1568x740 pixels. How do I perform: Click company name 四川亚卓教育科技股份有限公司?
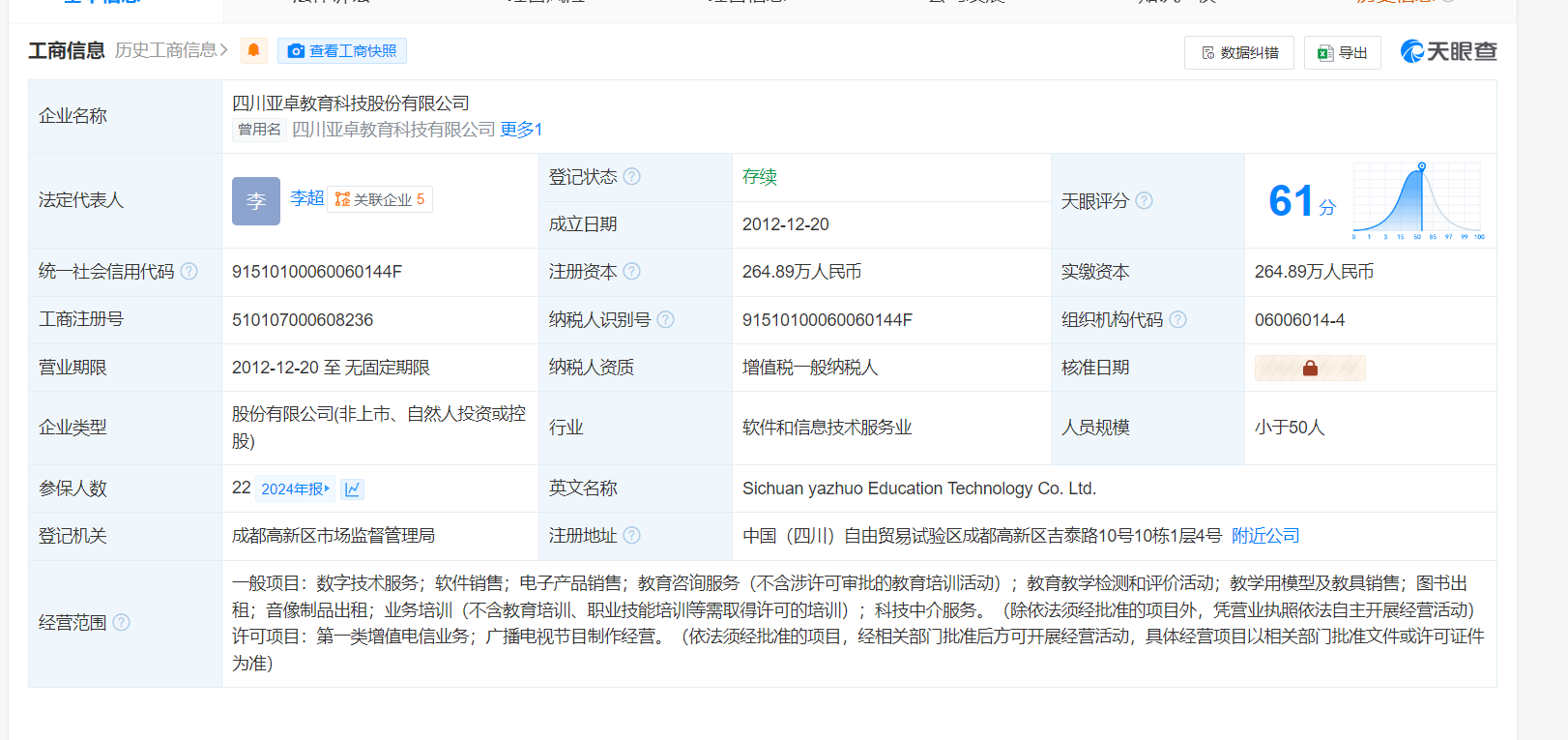point(351,104)
